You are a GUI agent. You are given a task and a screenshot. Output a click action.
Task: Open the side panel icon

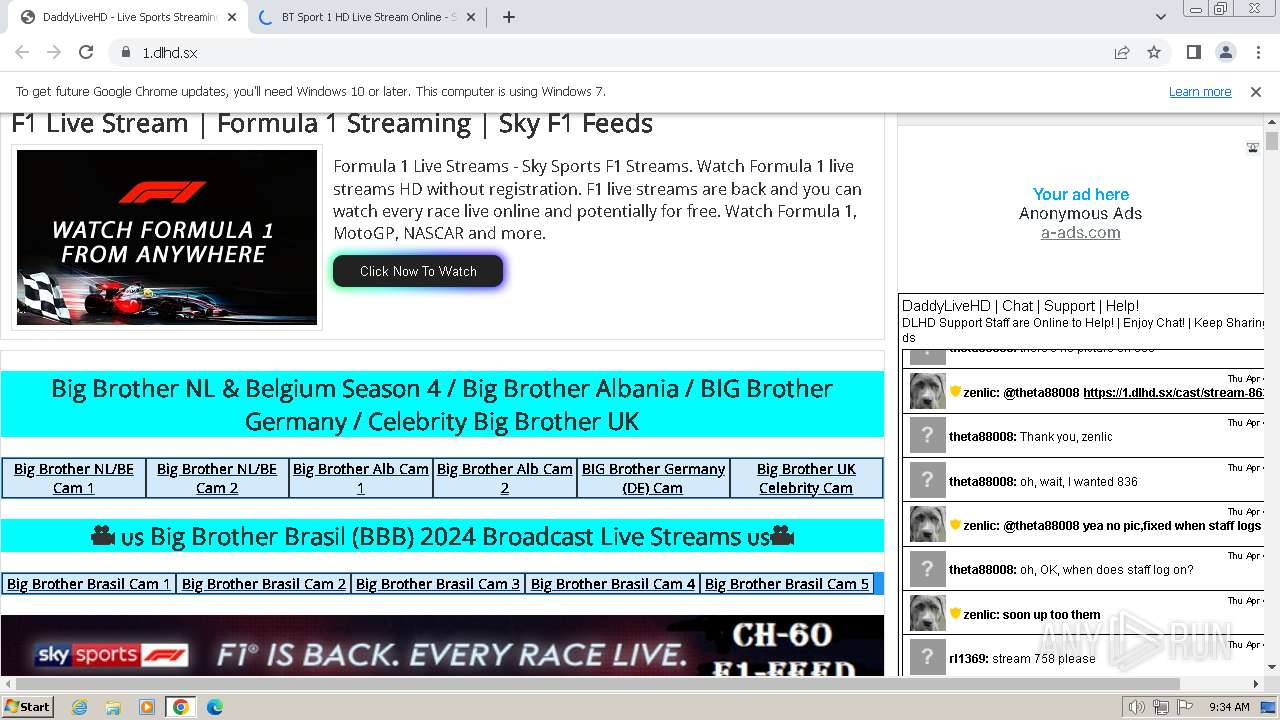1193,52
